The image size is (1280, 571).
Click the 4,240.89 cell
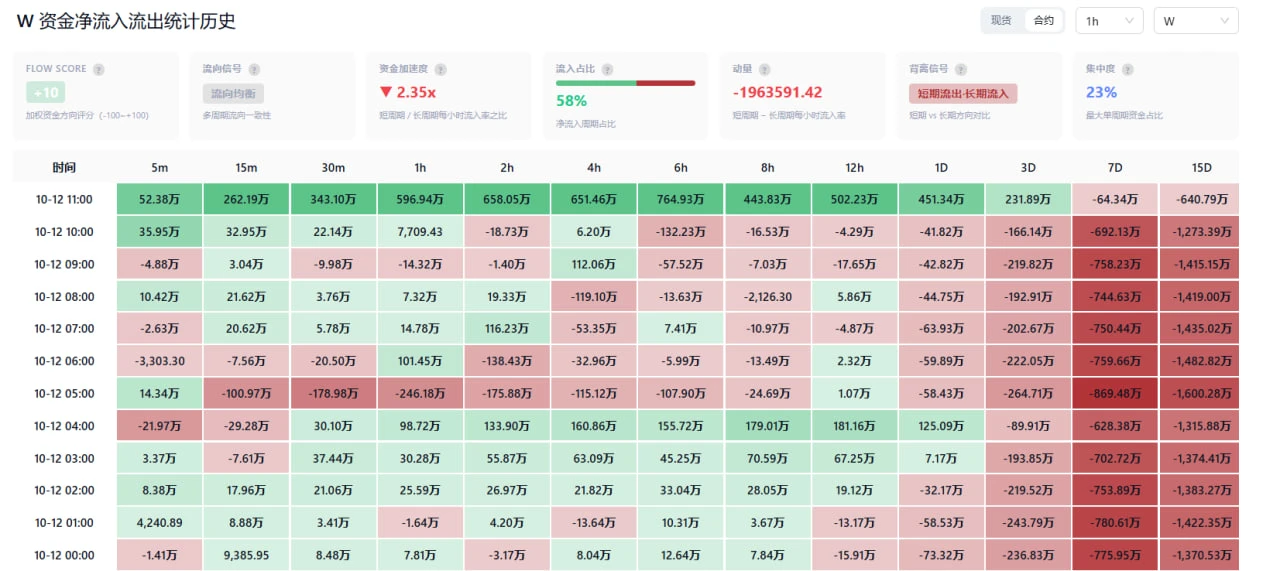(x=159, y=523)
